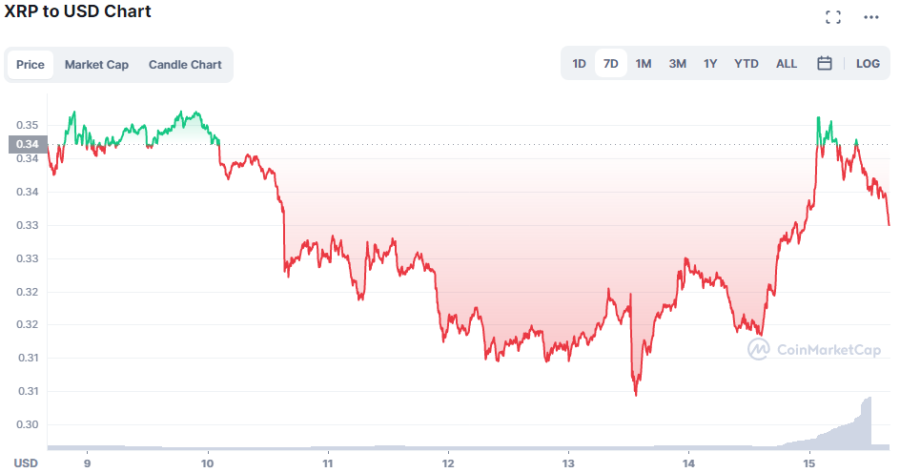Switch to the Price tab
This screenshot has width=900, height=473.
30,65
